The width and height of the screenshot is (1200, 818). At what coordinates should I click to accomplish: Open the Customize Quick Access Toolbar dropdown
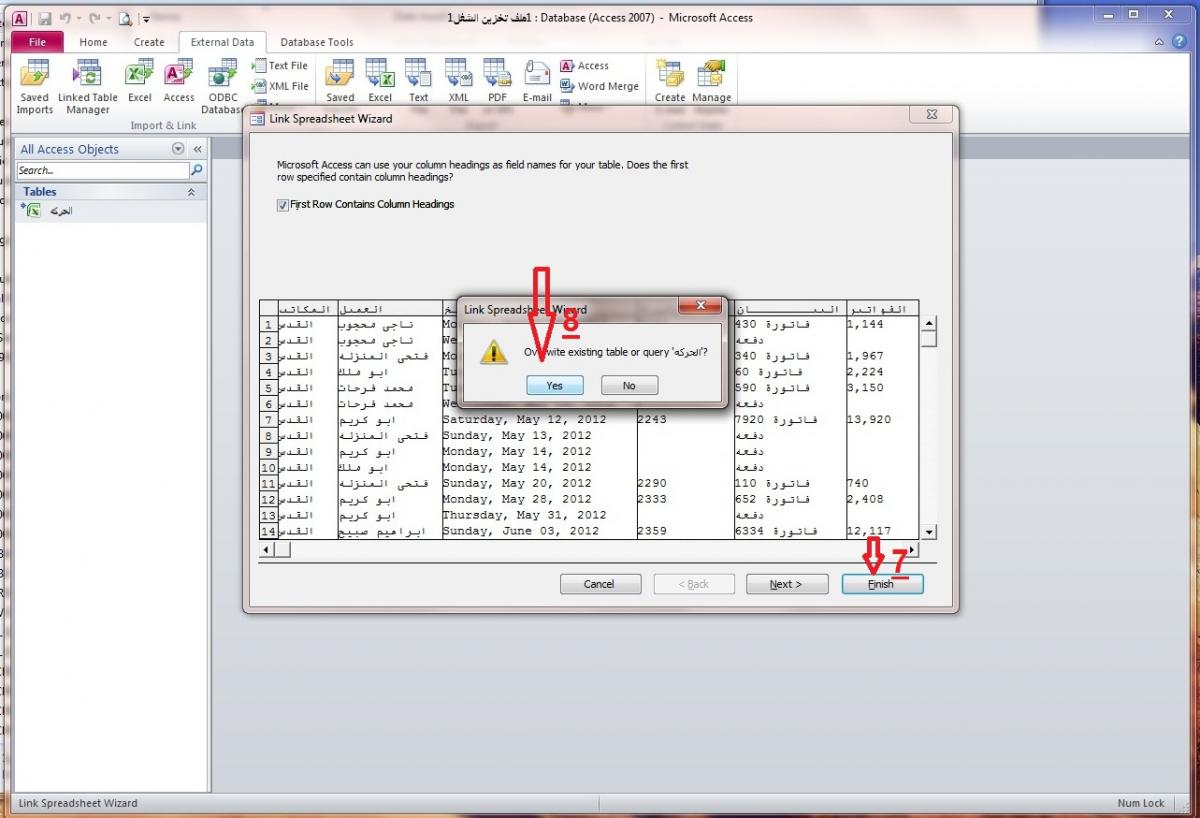coord(145,19)
